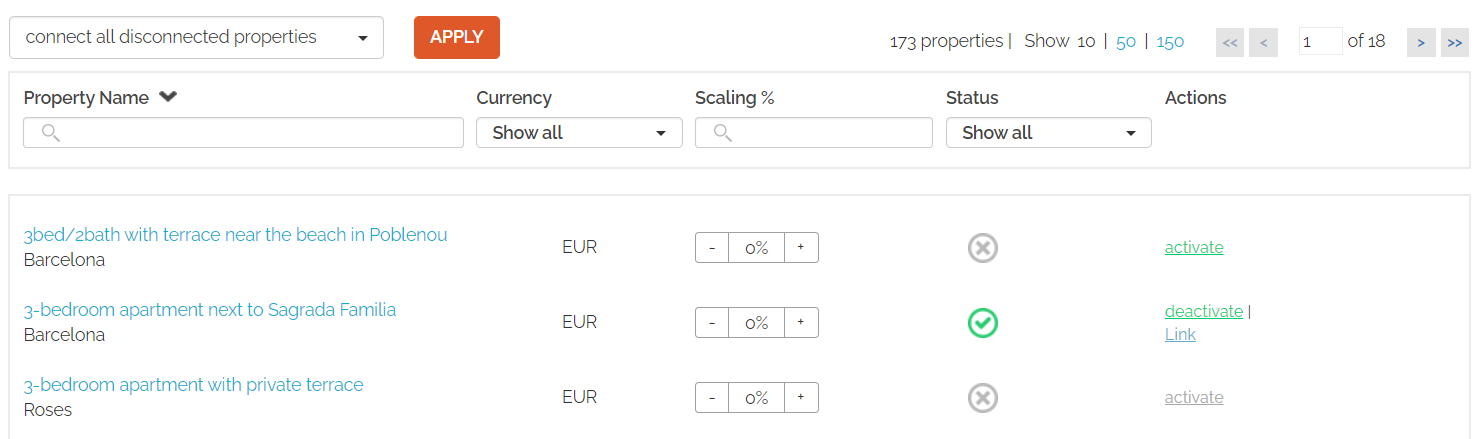Show 150 properties per page

[x=1170, y=41]
